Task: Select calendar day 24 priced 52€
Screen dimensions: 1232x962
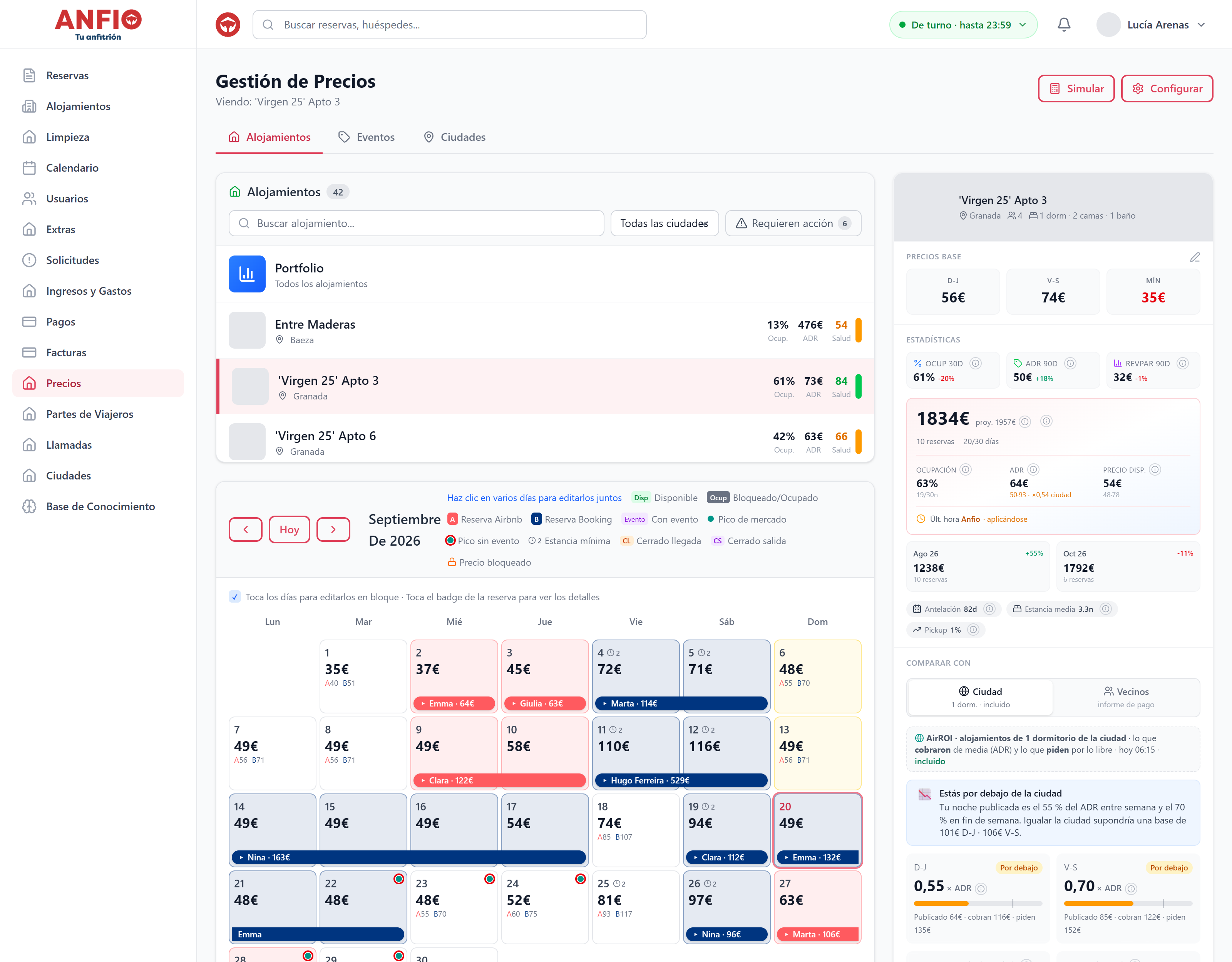Action: click(545, 907)
